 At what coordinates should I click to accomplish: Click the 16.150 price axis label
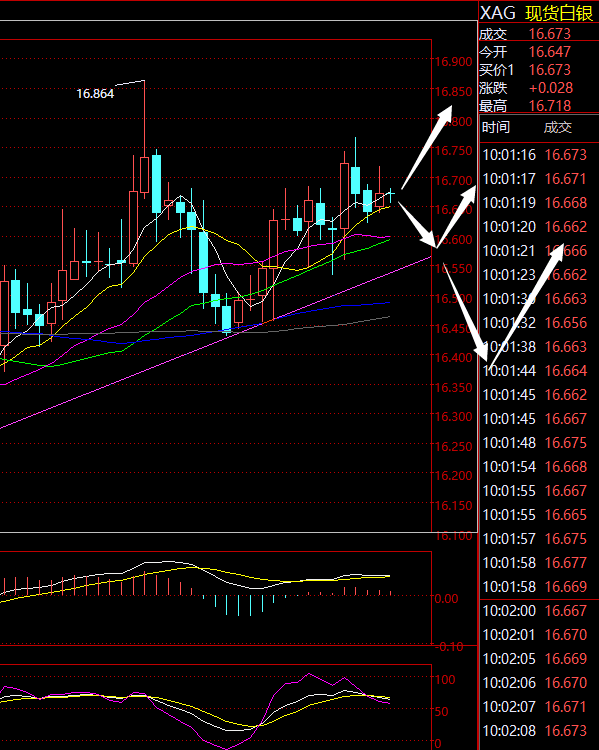453,505
